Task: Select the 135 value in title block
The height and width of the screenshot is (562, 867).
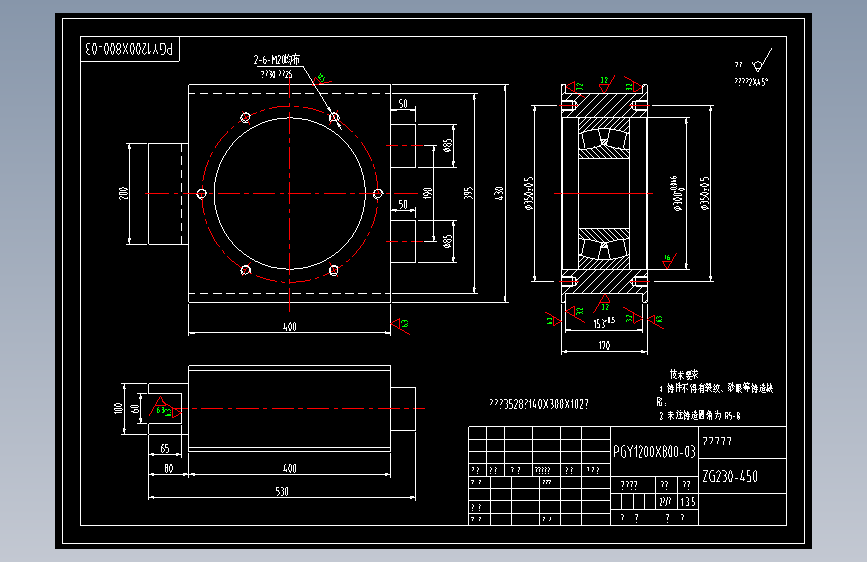Action: click(x=688, y=502)
